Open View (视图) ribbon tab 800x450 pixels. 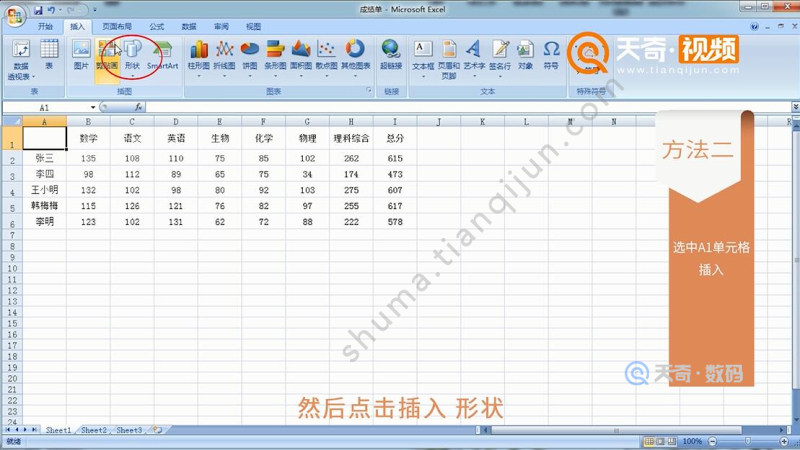point(253,27)
